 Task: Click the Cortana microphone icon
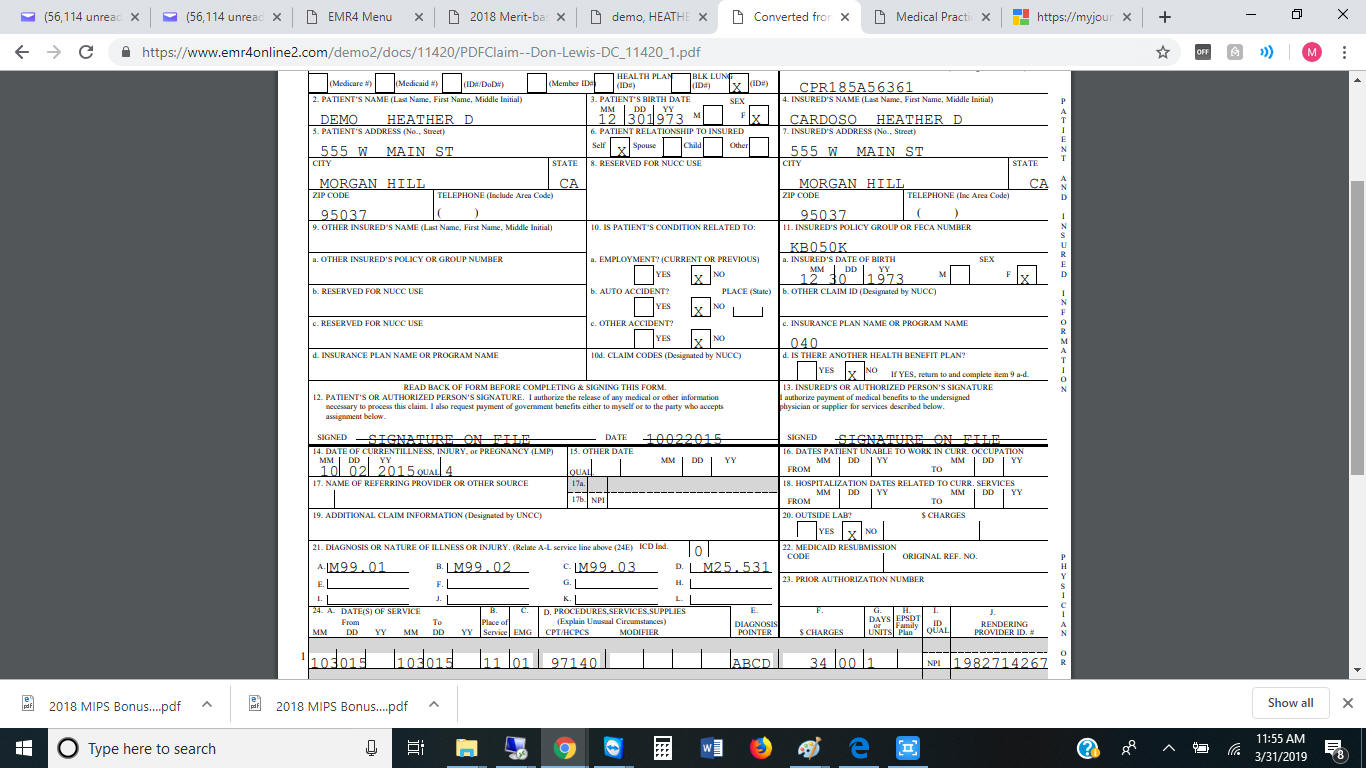(371, 748)
